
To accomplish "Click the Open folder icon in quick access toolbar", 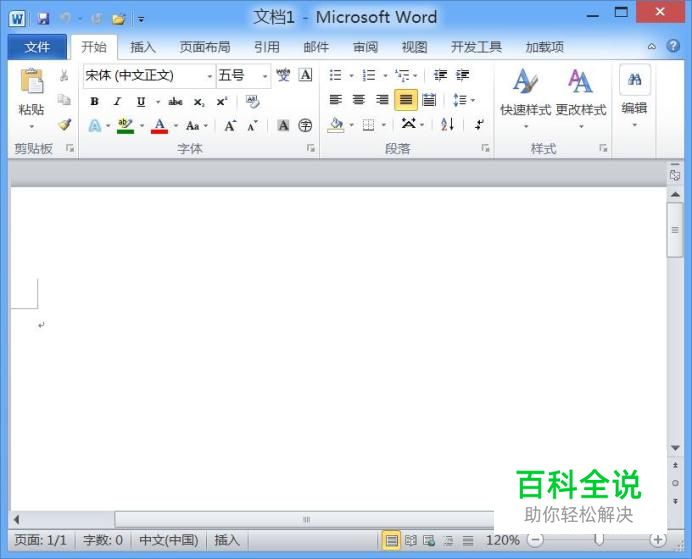I will [x=118, y=19].
